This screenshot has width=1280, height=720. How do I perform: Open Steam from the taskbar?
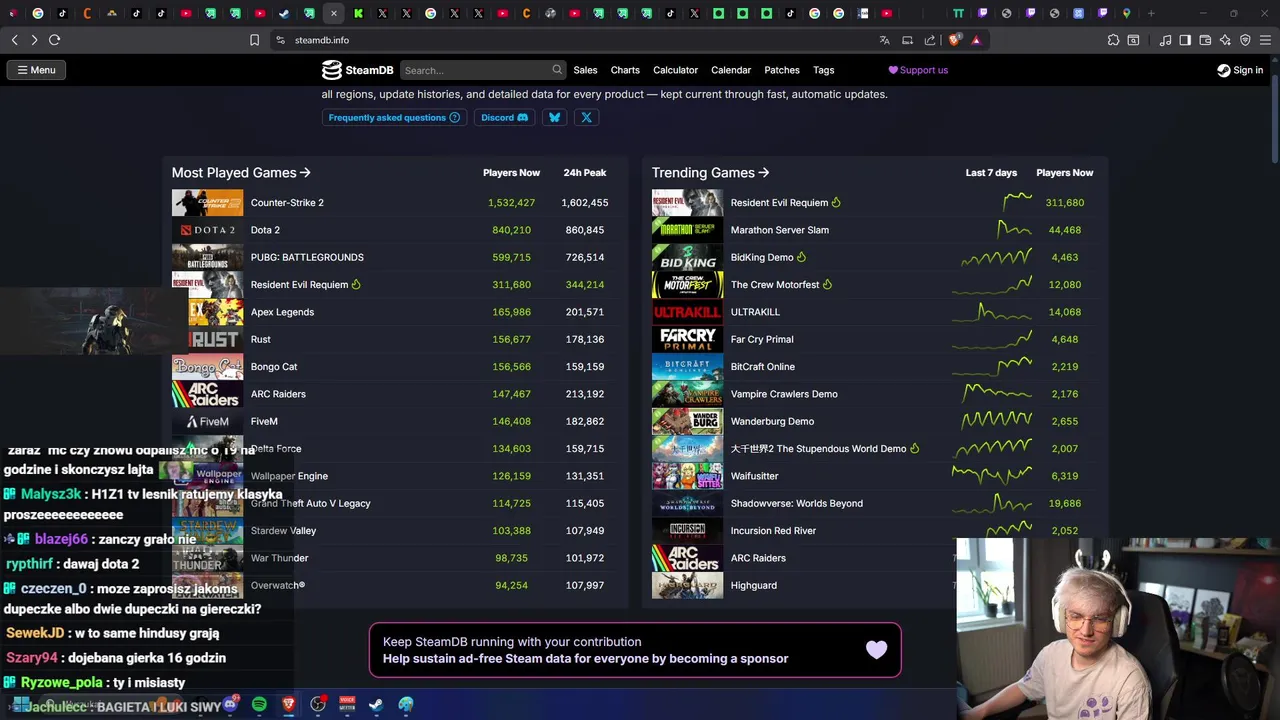pos(376,704)
